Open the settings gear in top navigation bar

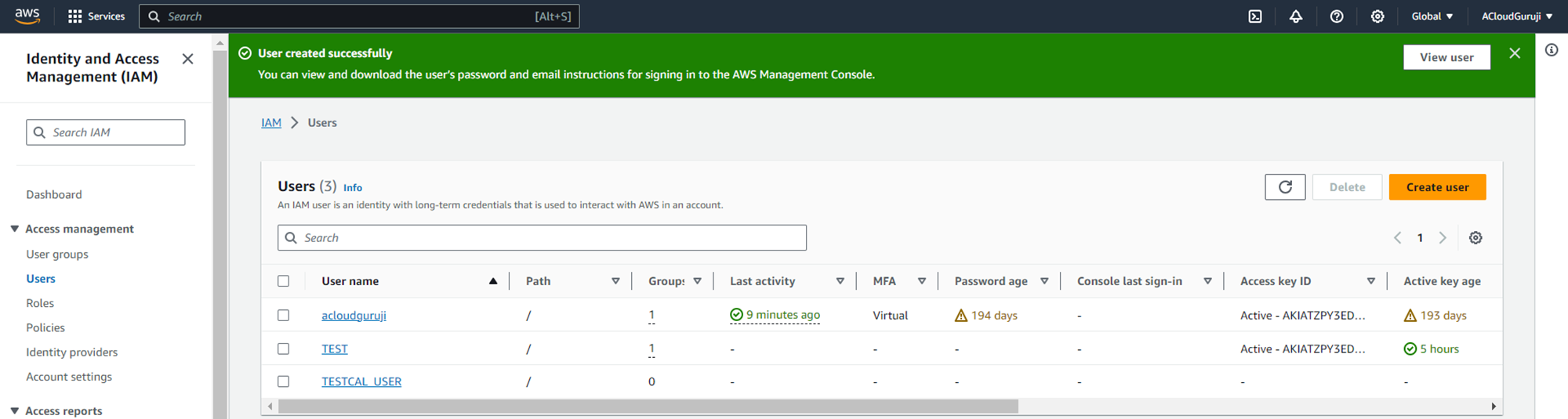[1377, 16]
